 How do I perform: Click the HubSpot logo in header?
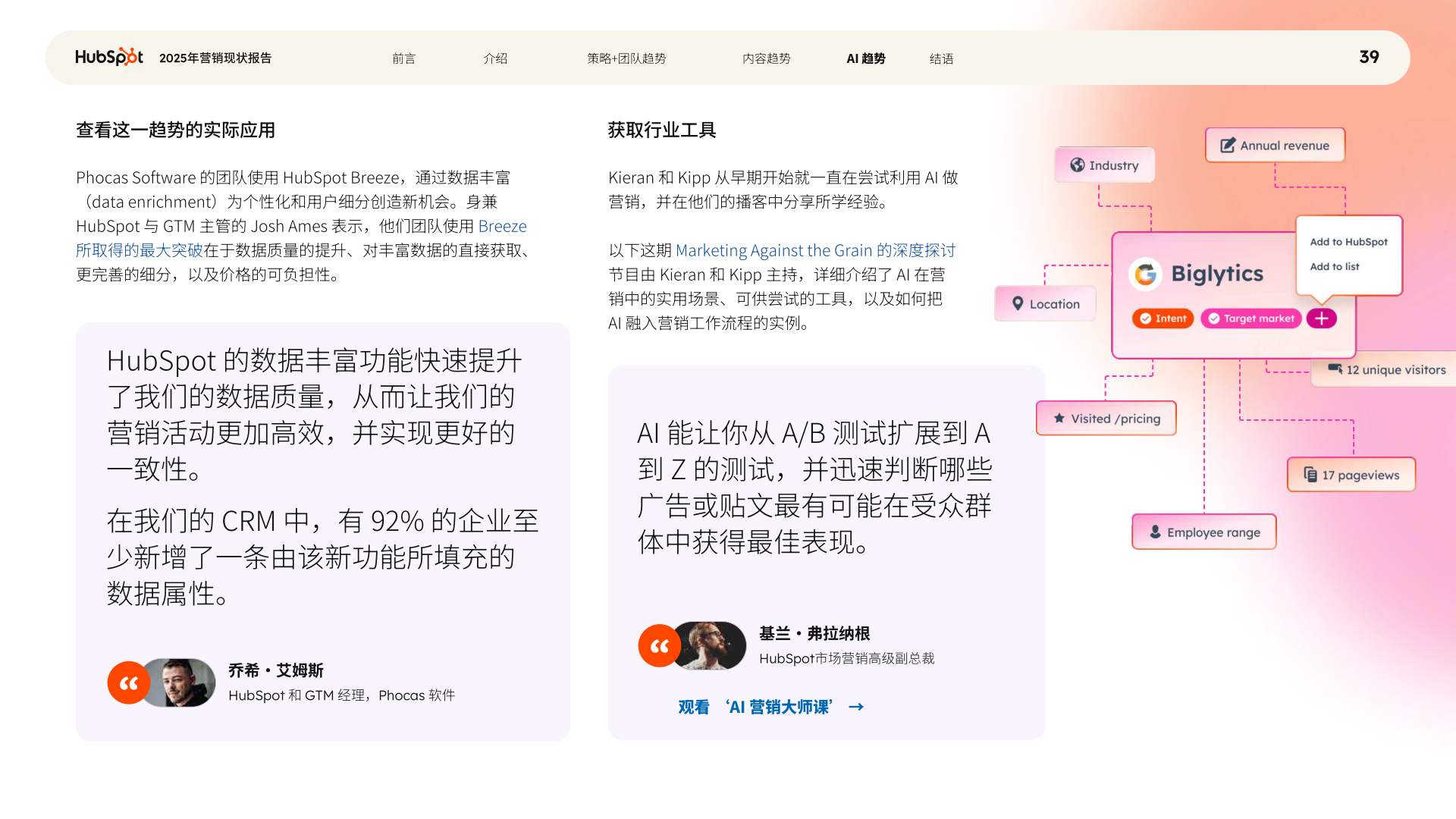coord(108,57)
